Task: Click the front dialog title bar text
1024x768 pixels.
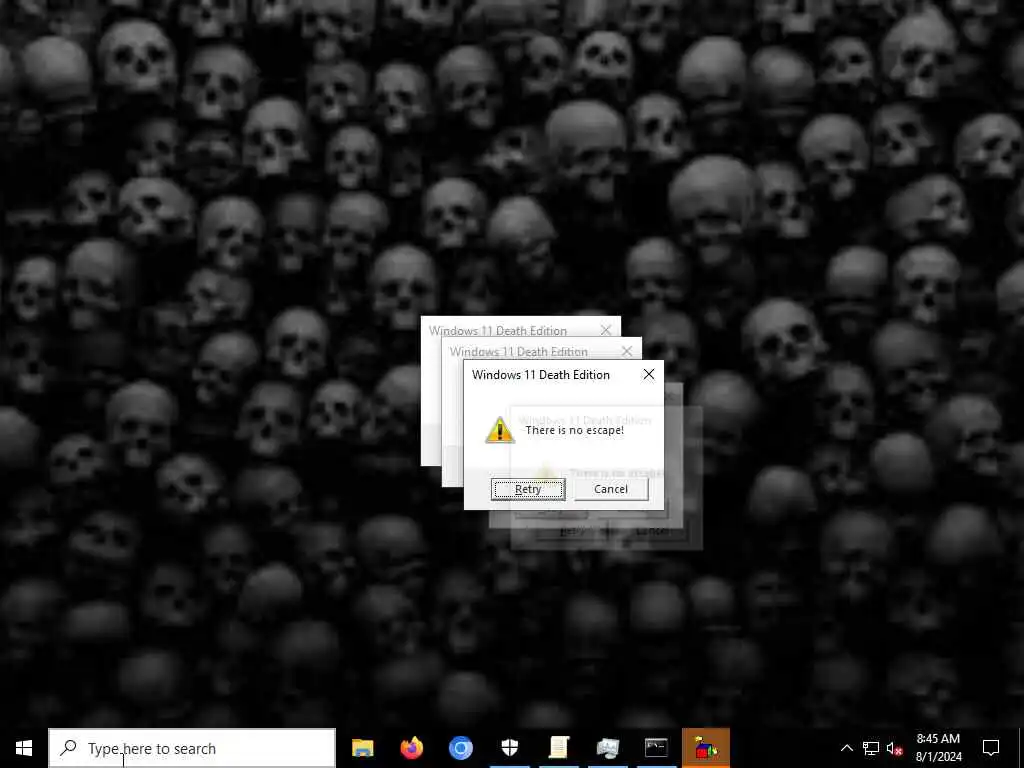Action: point(541,375)
